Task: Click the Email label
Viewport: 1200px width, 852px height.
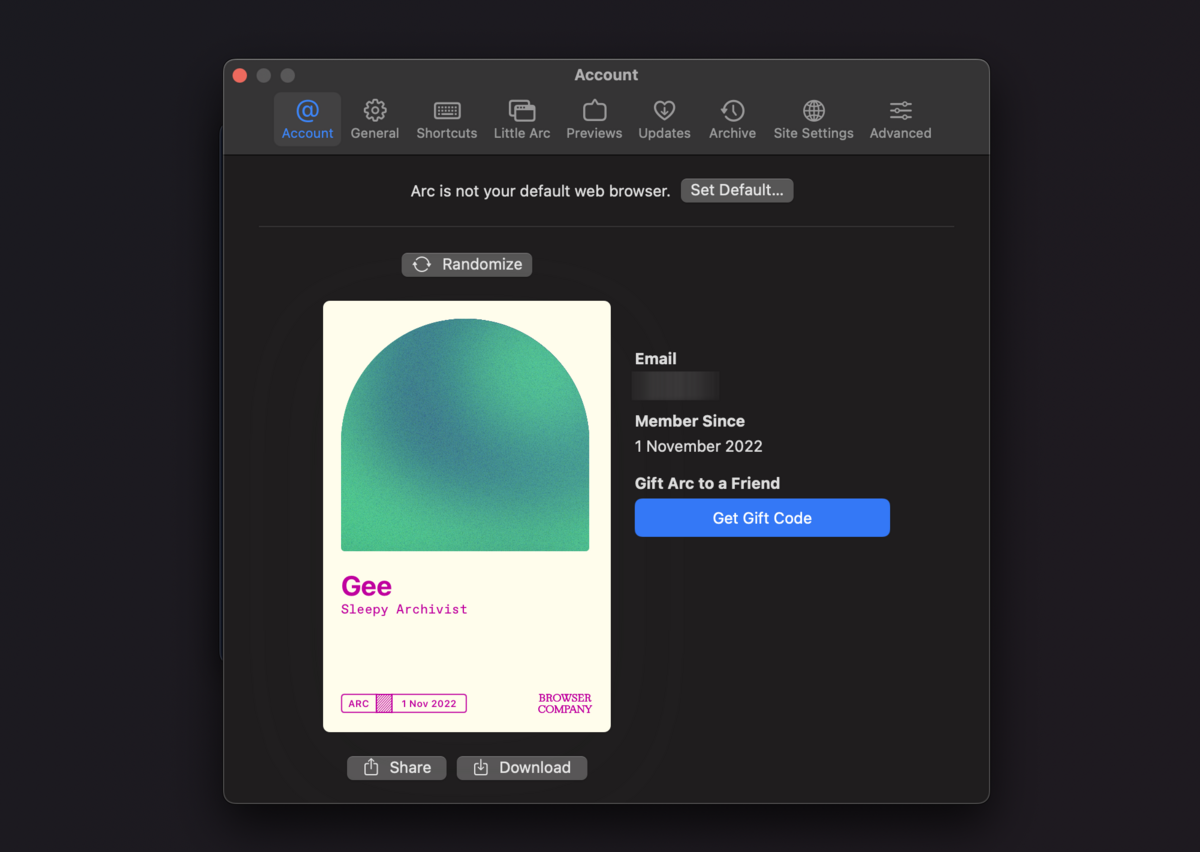Action: point(656,359)
